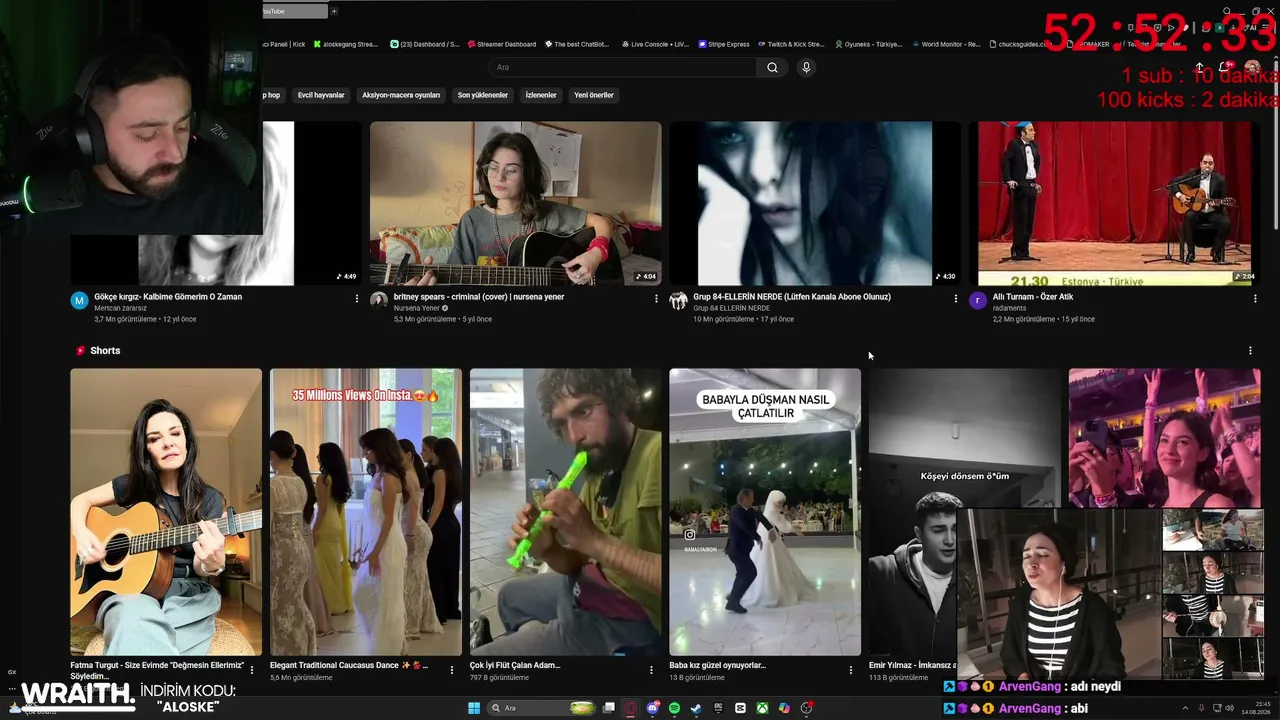Open options for Fatma Turgut short

[x=252, y=670]
